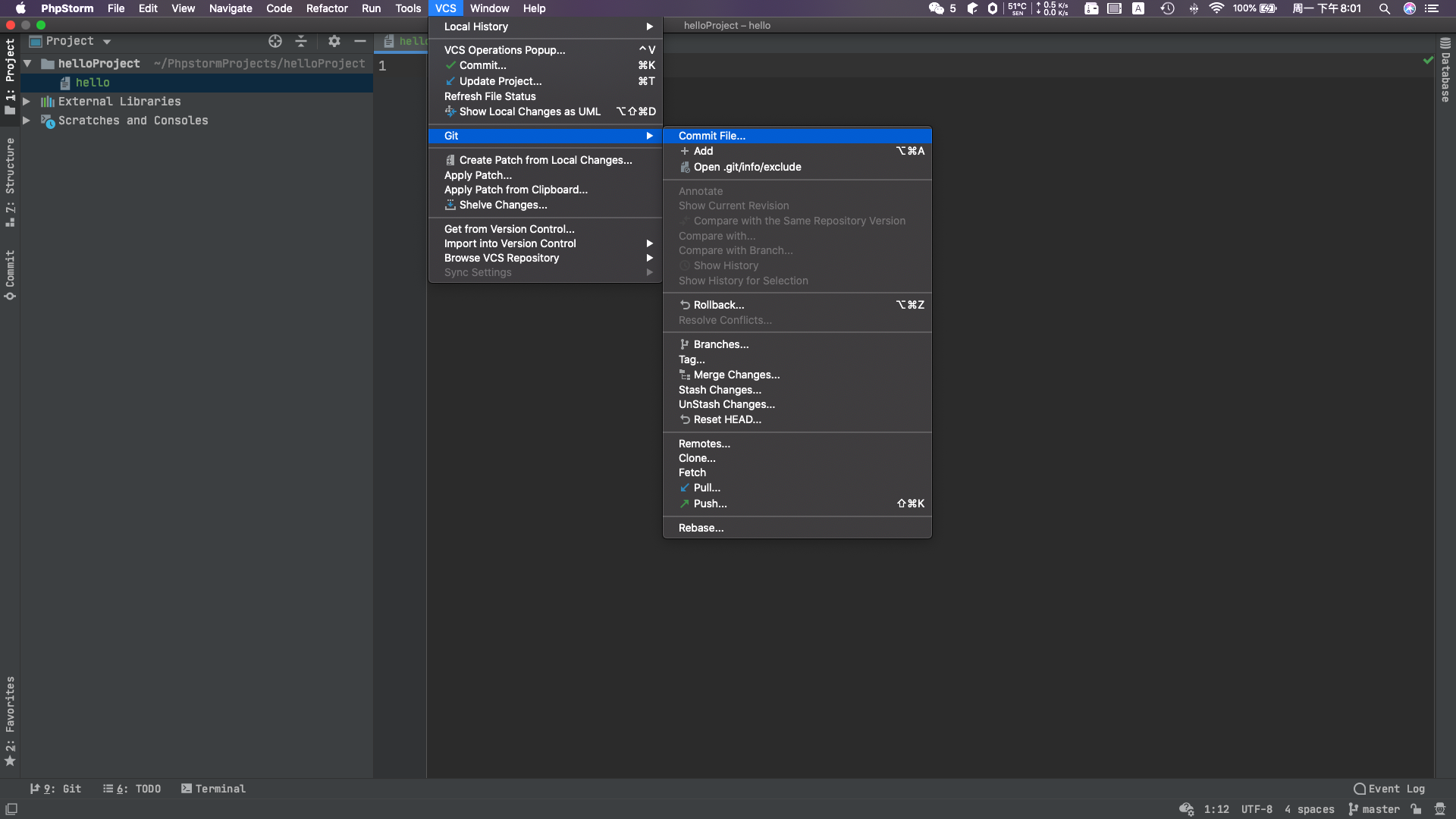Open the Project panel settings gear icon
This screenshot has height=819, width=1456.
coord(334,41)
